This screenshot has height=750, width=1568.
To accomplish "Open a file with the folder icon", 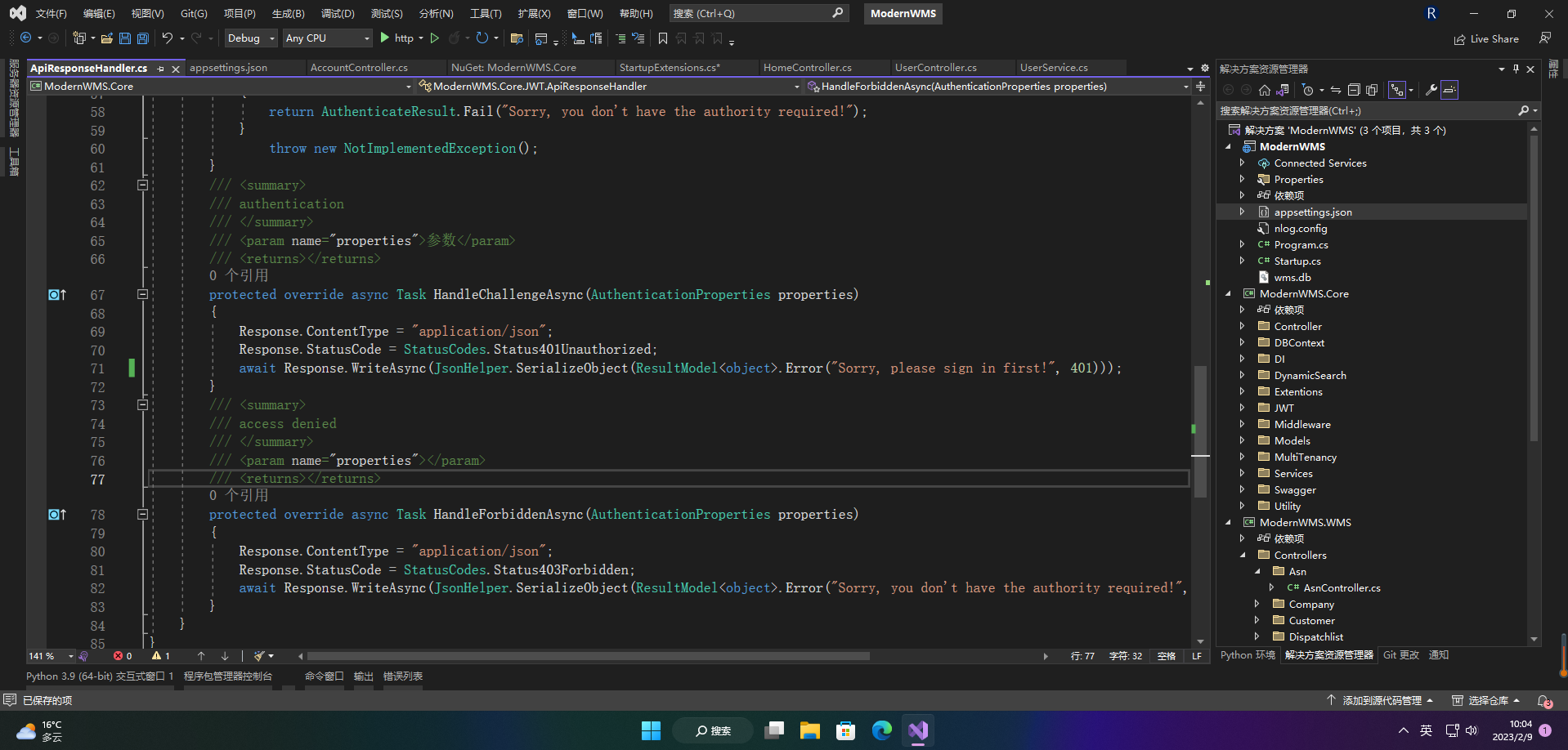I will point(106,38).
